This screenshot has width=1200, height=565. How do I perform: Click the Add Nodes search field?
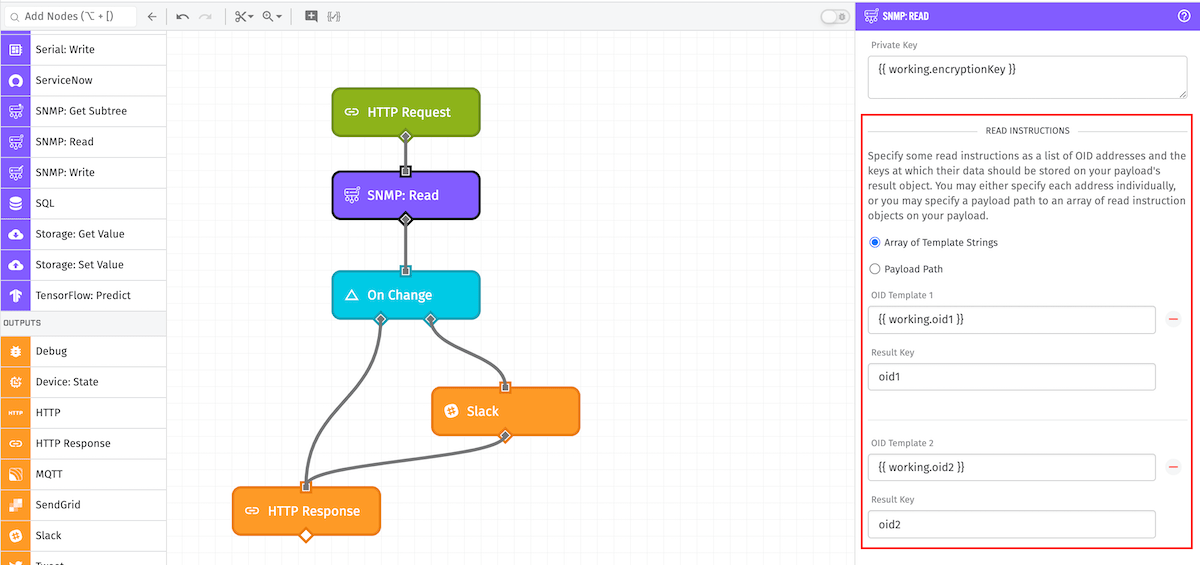coord(68,16)
